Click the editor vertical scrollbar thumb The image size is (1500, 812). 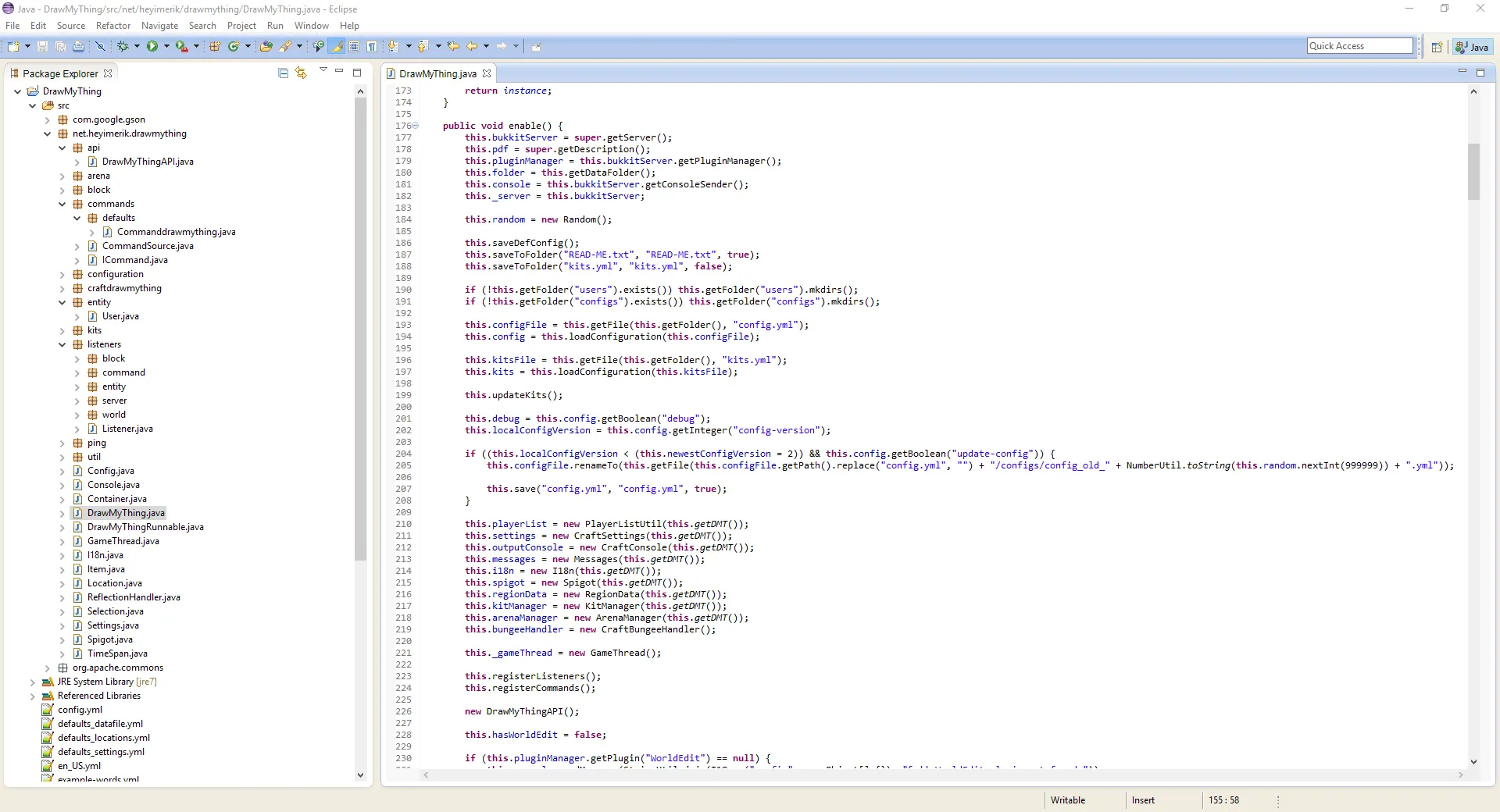click(x=1473, y=172)
